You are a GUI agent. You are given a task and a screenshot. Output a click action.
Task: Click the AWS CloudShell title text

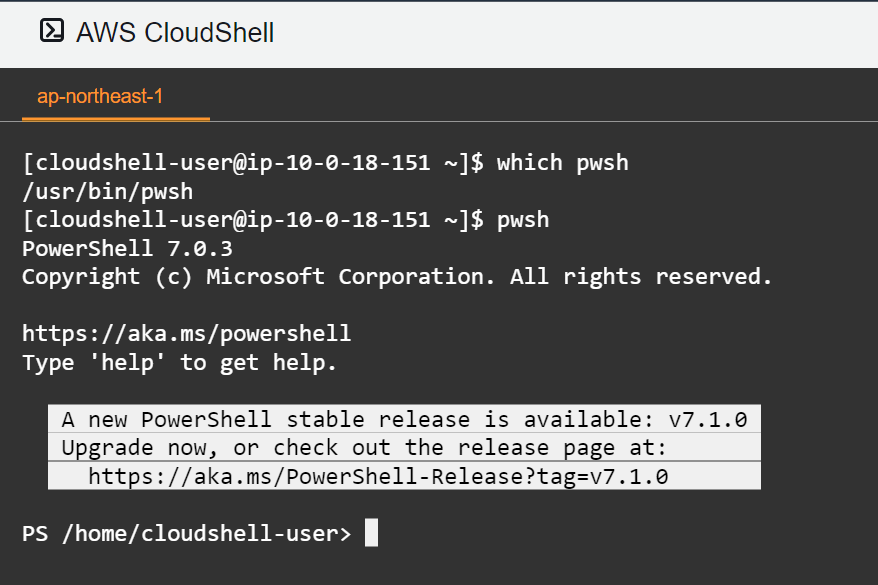[175, 32]
